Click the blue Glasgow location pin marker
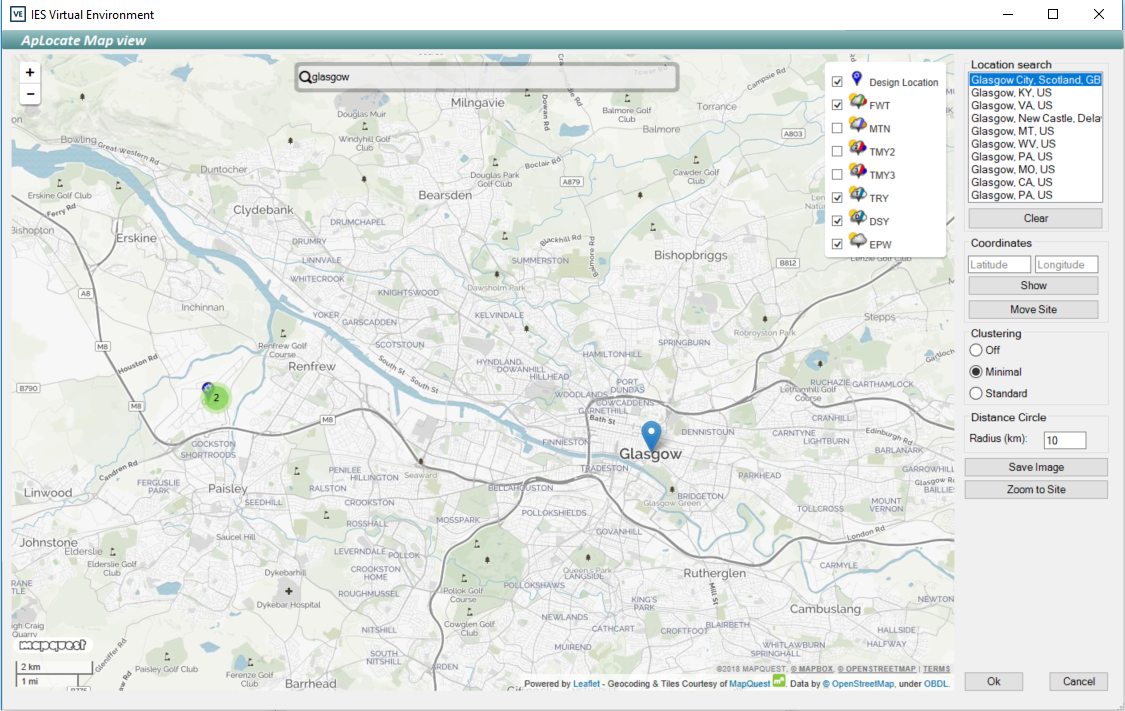Image resolution: width=1125 pixels, height=711 pixels. point(651,436)
